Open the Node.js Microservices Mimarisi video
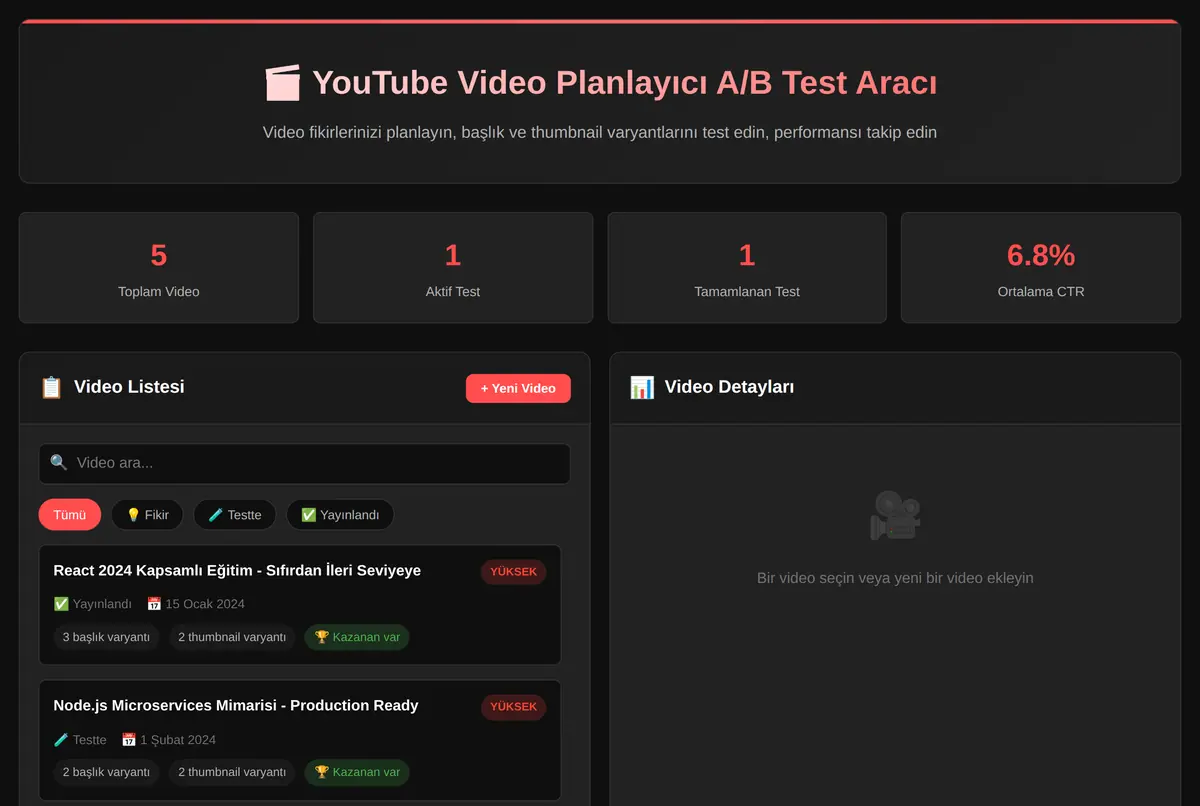Screen dimensions: 1200x806 [x=300, y=740]
